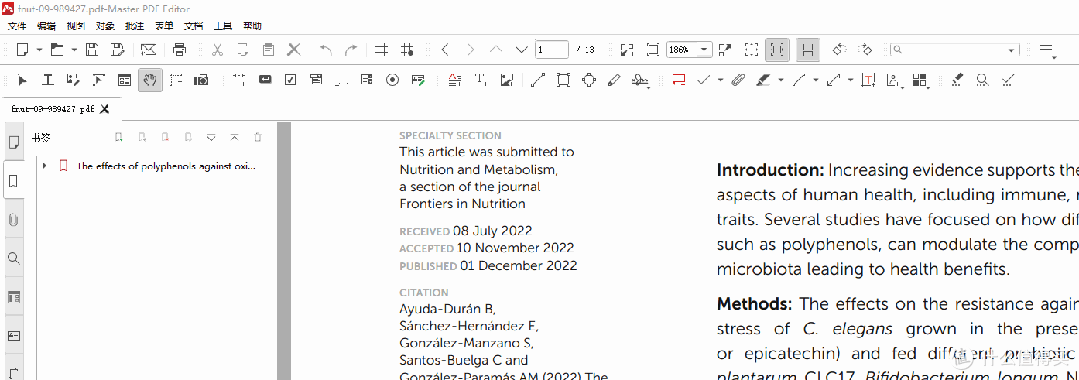Send the document by email envelope icon

click(148, 50)
